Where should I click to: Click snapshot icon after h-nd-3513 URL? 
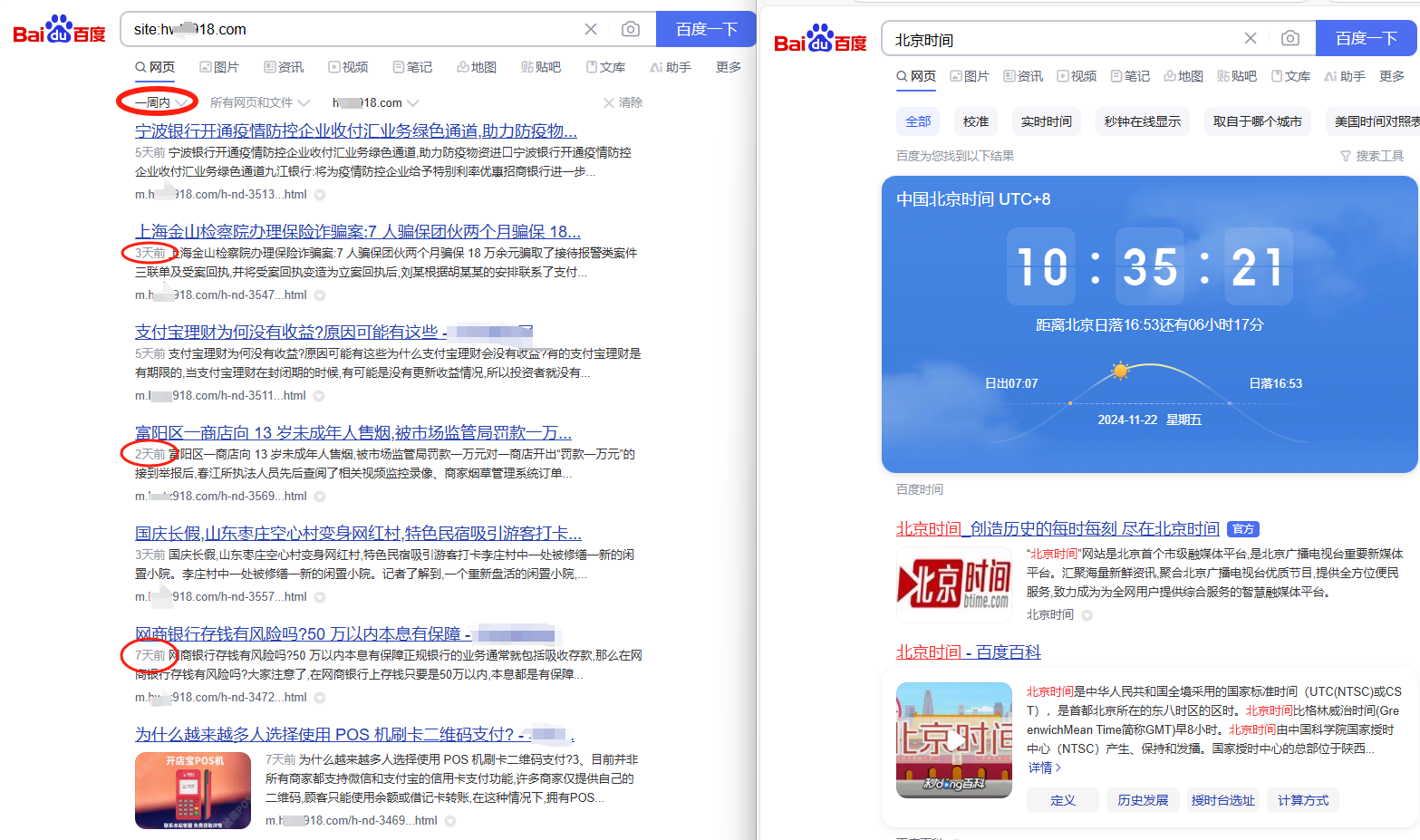click(x=320, y=195)
